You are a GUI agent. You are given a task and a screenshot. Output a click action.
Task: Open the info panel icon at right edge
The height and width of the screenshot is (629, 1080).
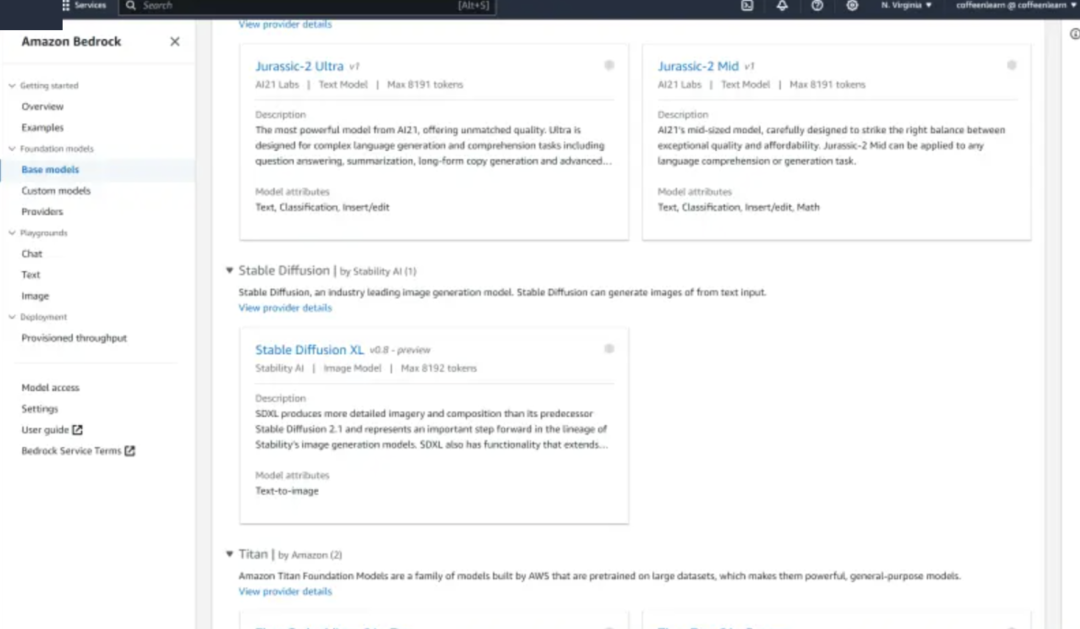point(1074,34)
